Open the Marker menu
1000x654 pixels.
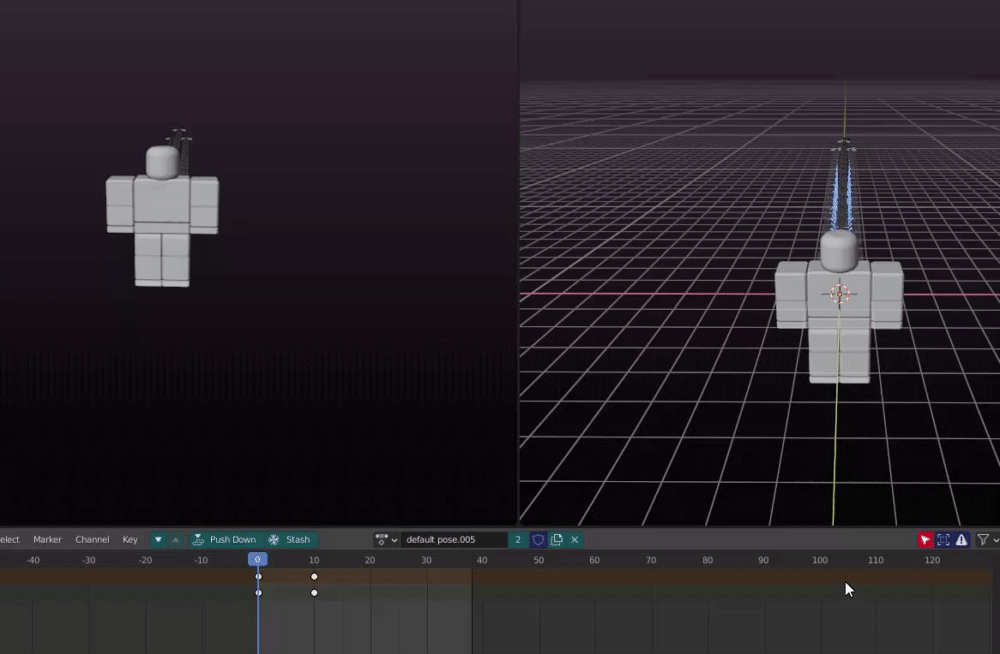point(47,539)
